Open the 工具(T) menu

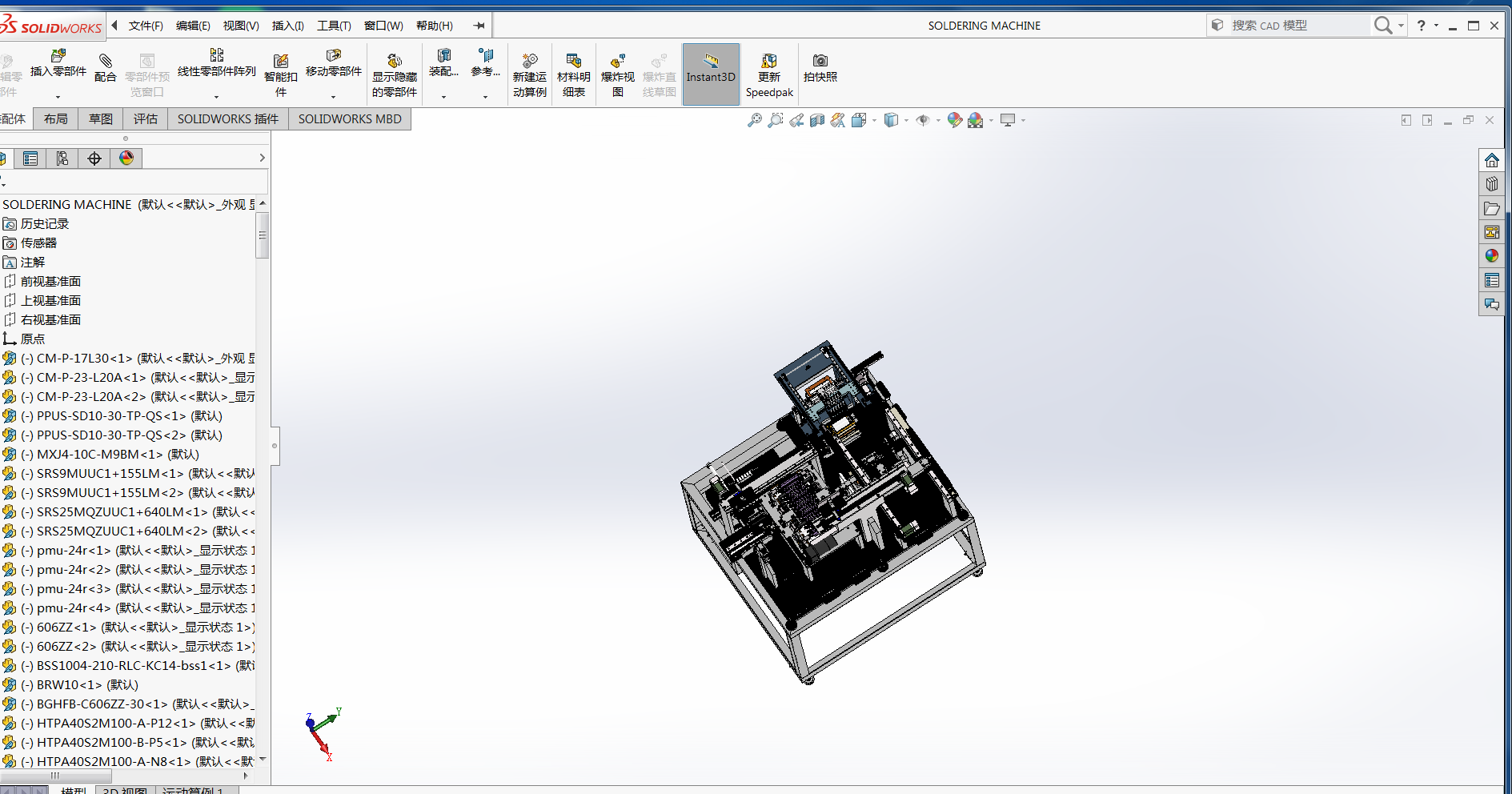point(334,26)
